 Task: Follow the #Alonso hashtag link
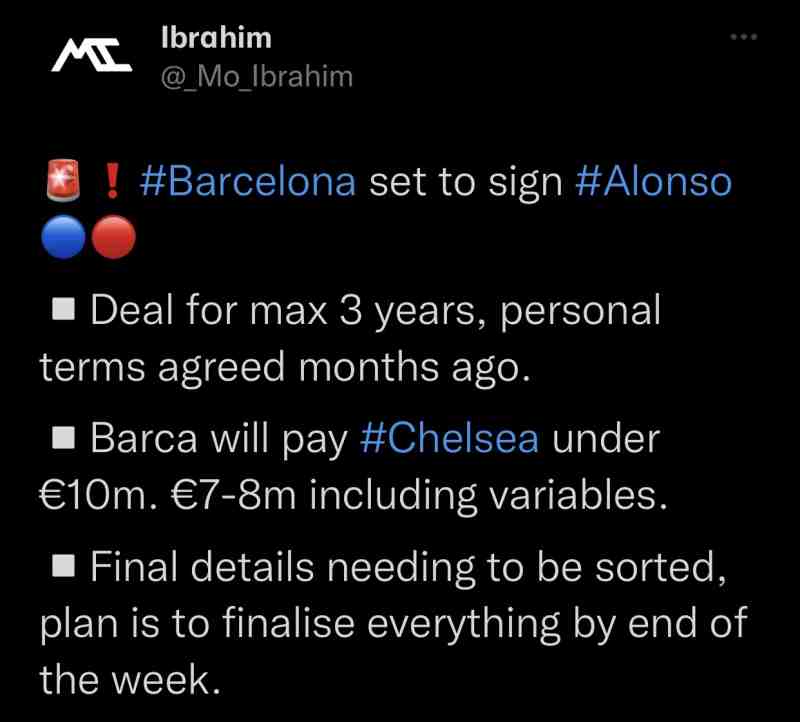coord(654,182)
